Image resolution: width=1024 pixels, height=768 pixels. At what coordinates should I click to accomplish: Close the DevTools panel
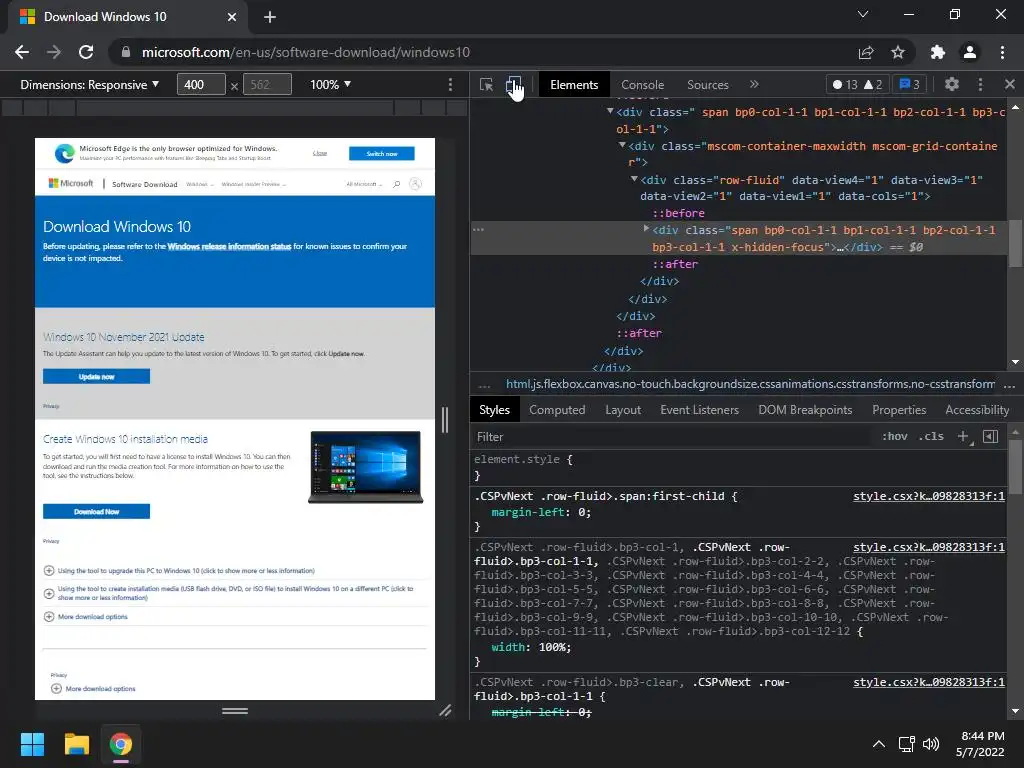coord(1010,84)
